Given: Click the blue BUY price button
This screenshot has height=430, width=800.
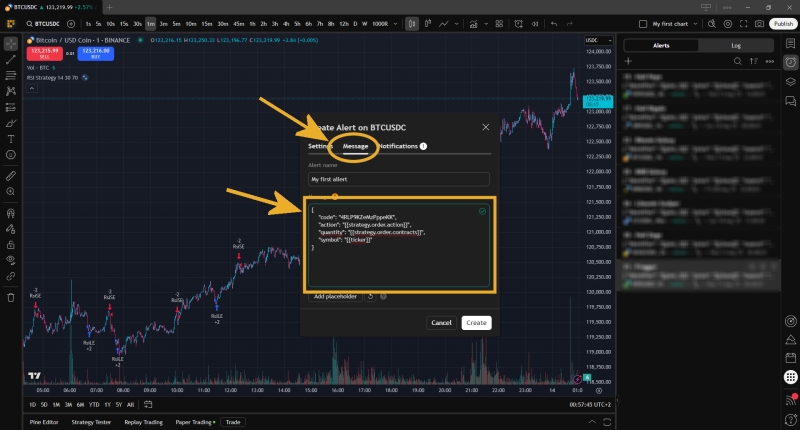Looking at the screenshot, I should pos(95,53).
